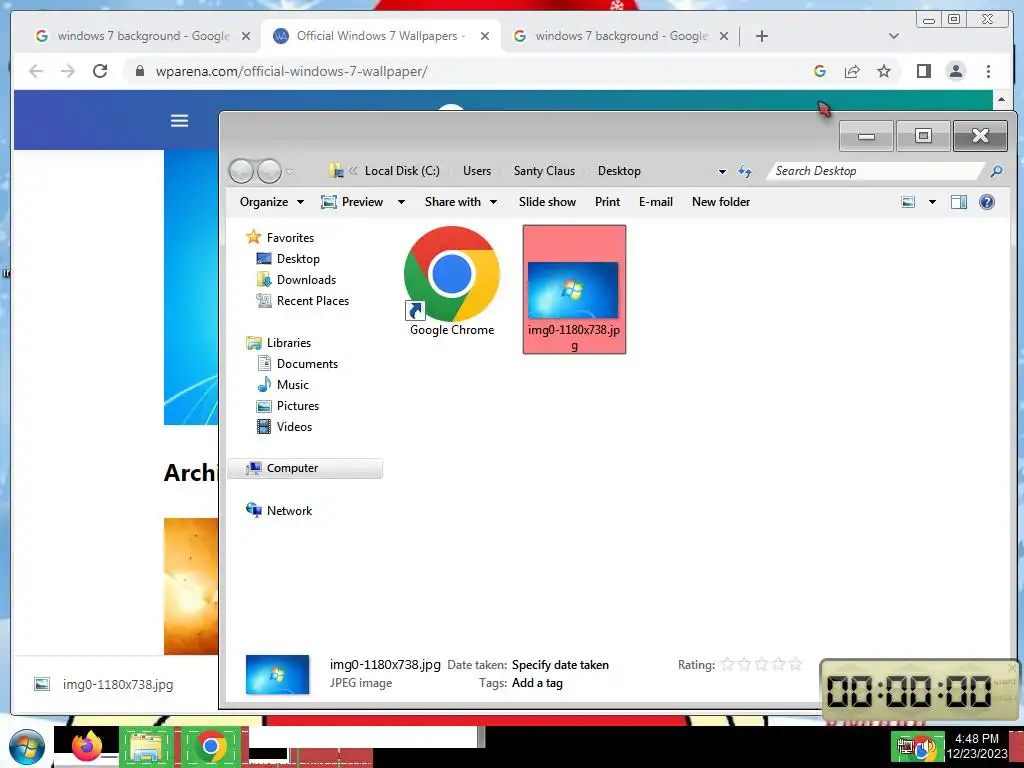Expand the view options dropdown arrow
Screen dimensions: 1024x768
[x=933, y=202]
